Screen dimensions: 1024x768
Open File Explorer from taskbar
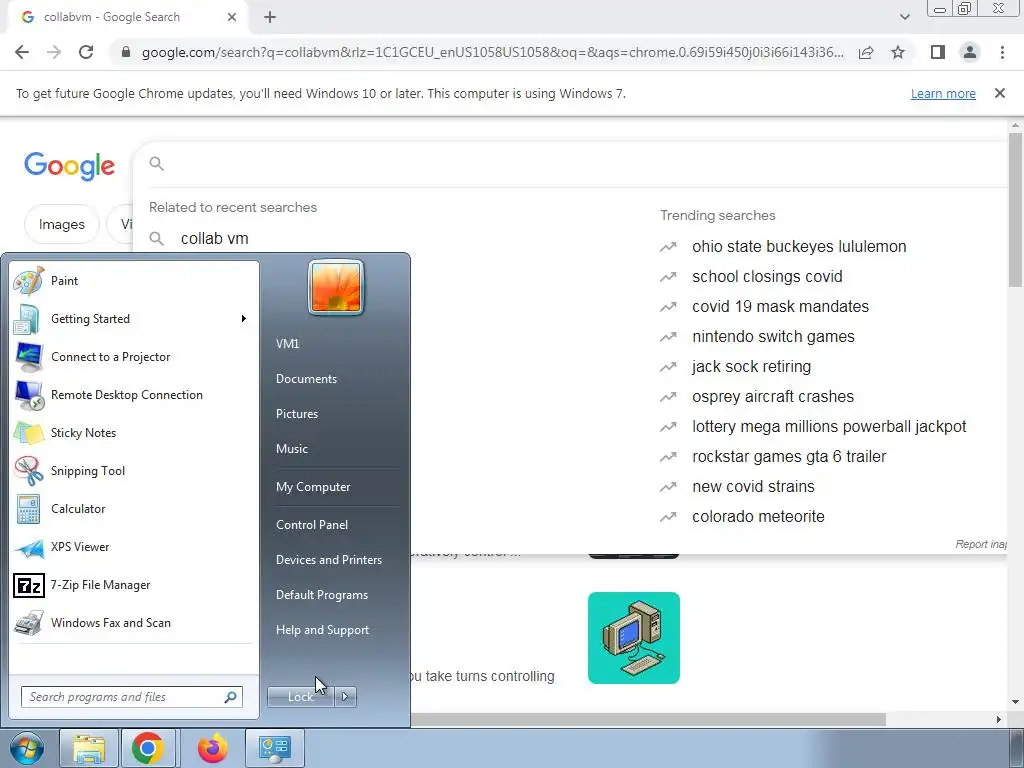coord(89,748)
